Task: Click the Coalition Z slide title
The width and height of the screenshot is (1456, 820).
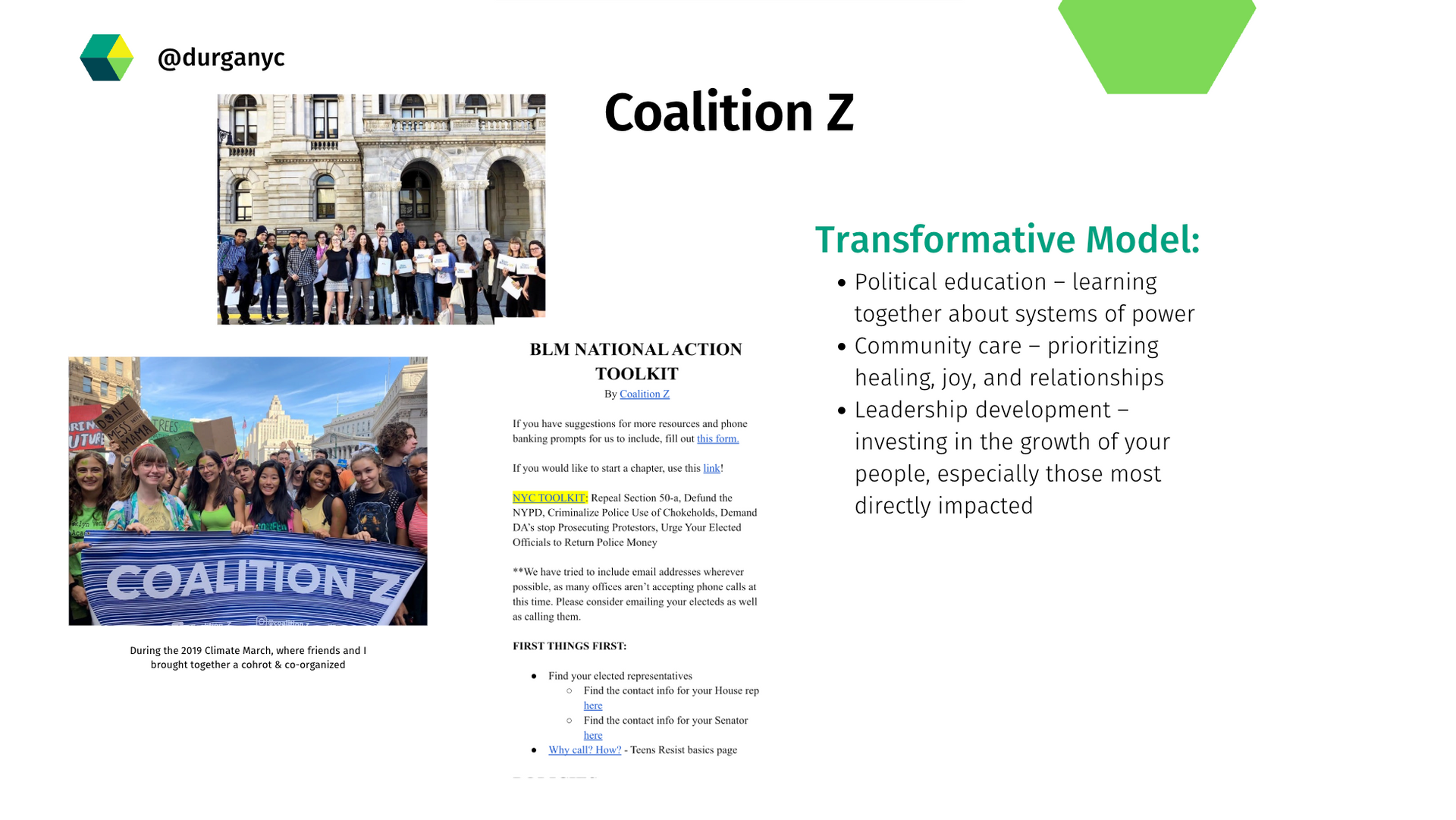Action: click(729, 112)
